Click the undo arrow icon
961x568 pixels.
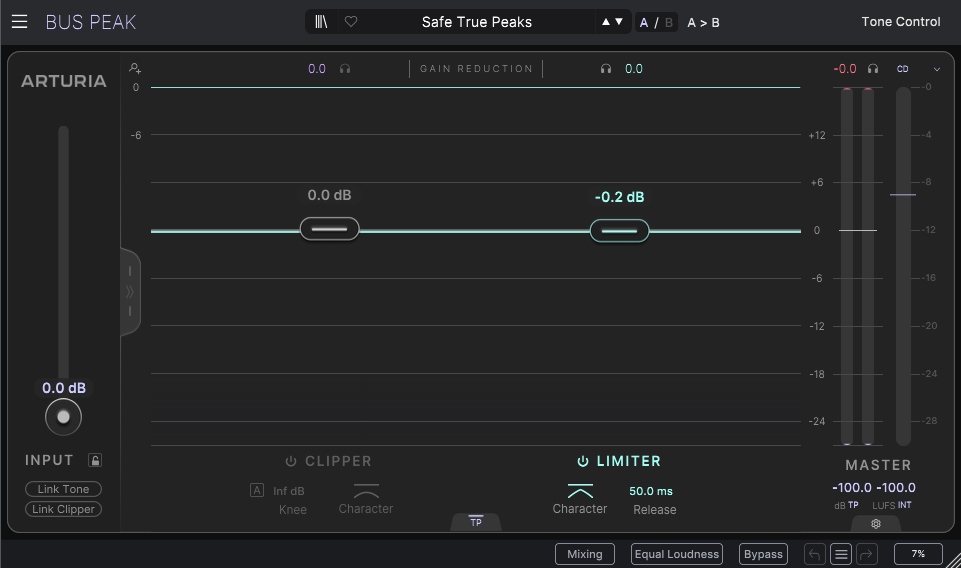(815, 554)
